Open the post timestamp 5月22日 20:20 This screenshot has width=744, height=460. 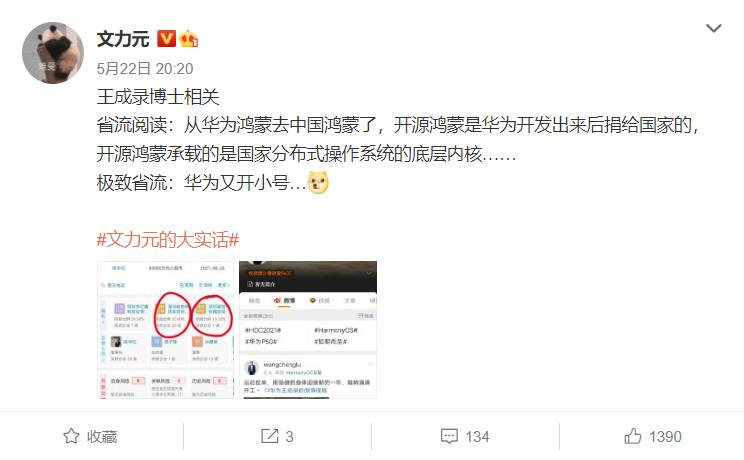point(145,69)
